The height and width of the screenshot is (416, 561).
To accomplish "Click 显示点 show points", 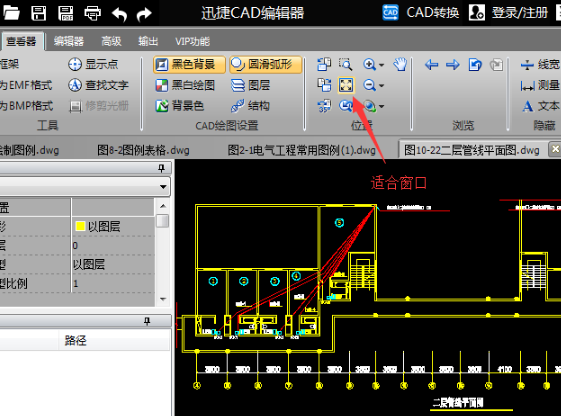I will pyautogui.click(x=93, y=64).
